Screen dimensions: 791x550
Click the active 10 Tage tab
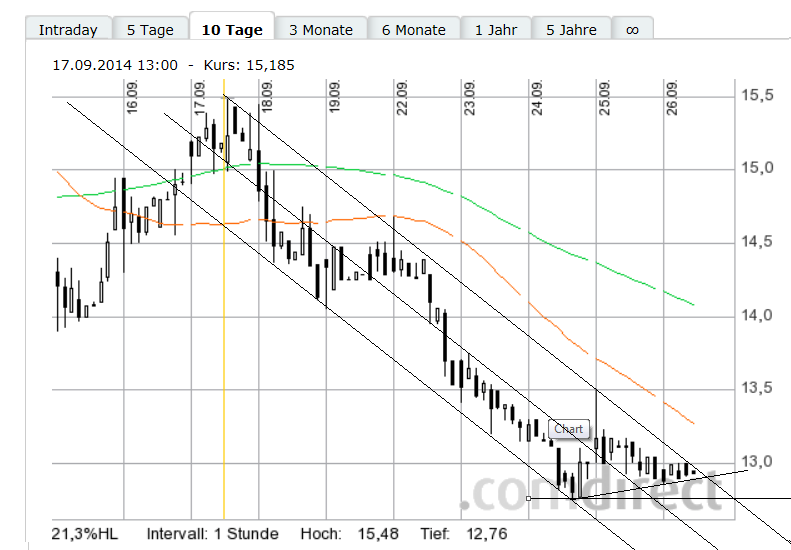pyautogui.click(x=232, y=29)
